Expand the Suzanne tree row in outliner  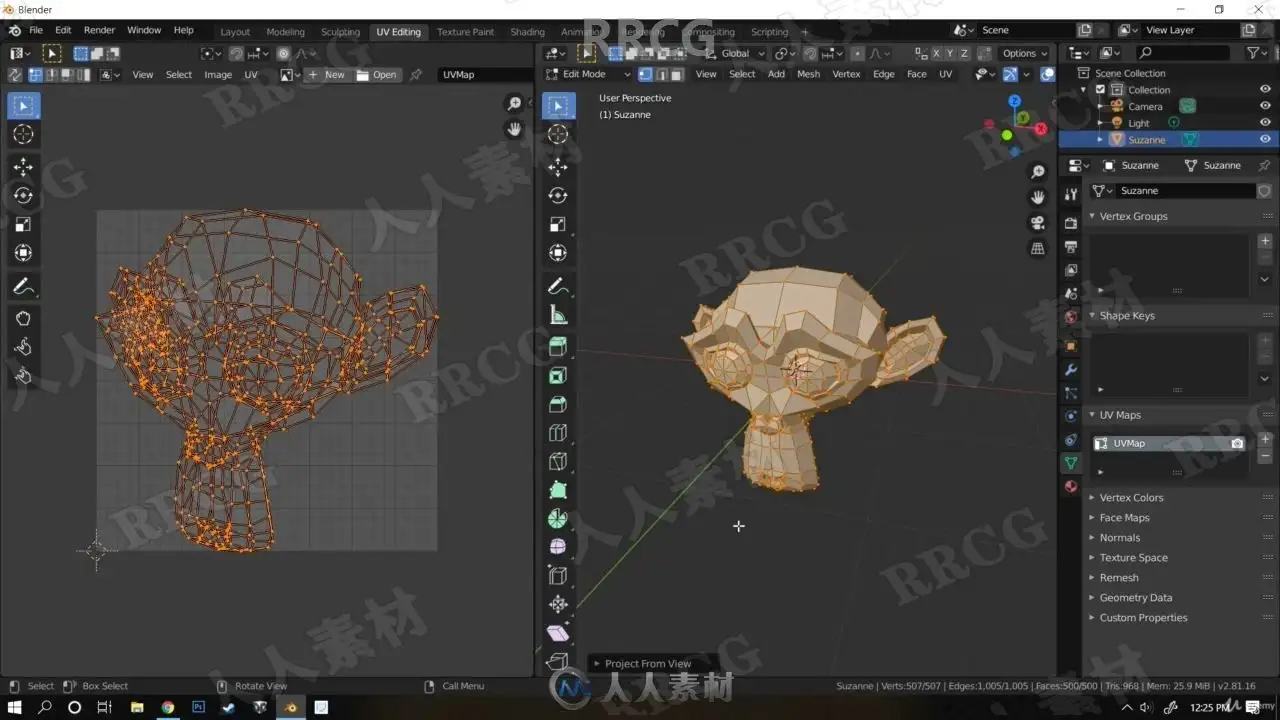[1100, 140]
